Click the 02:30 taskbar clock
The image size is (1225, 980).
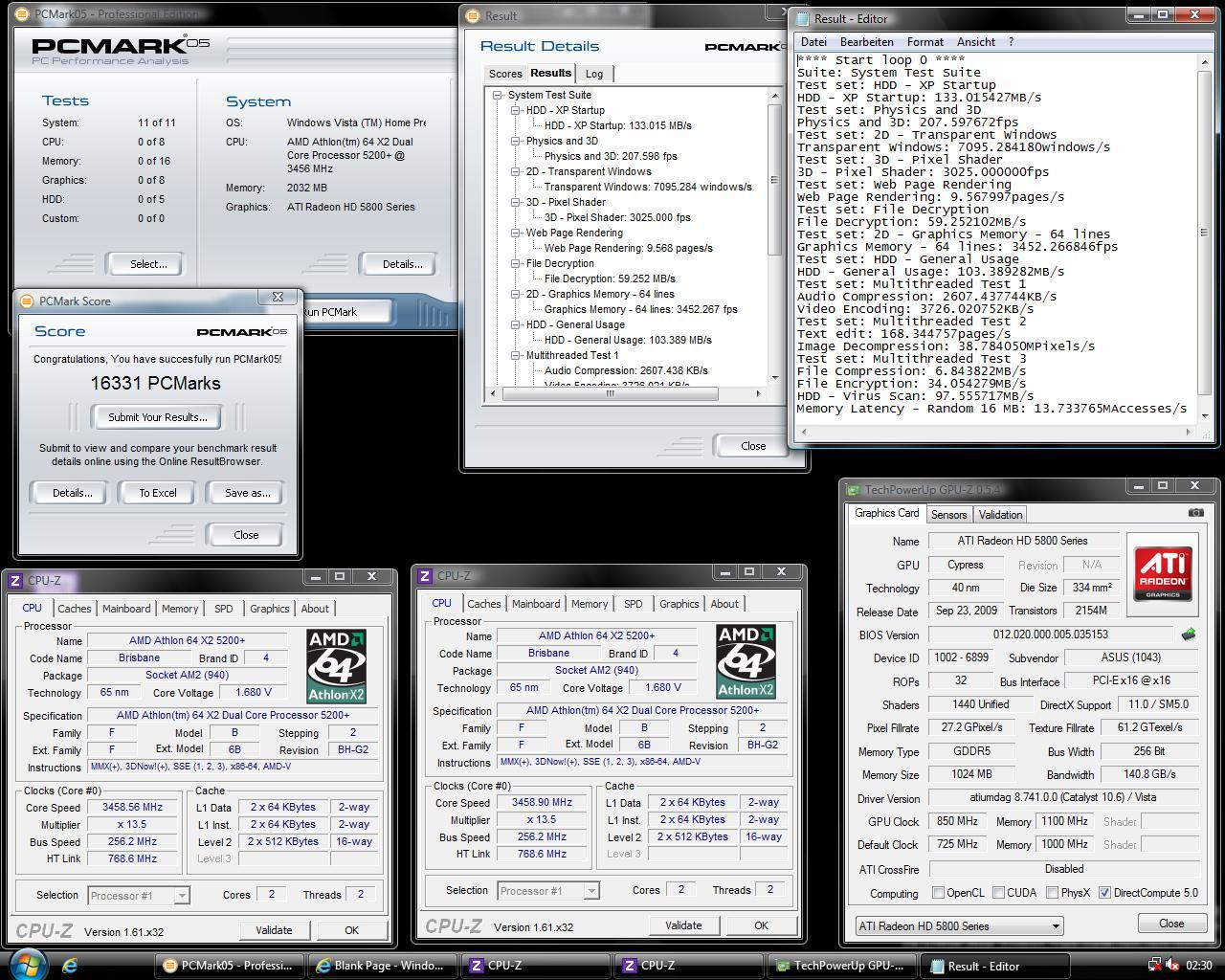click(1199, 966)
